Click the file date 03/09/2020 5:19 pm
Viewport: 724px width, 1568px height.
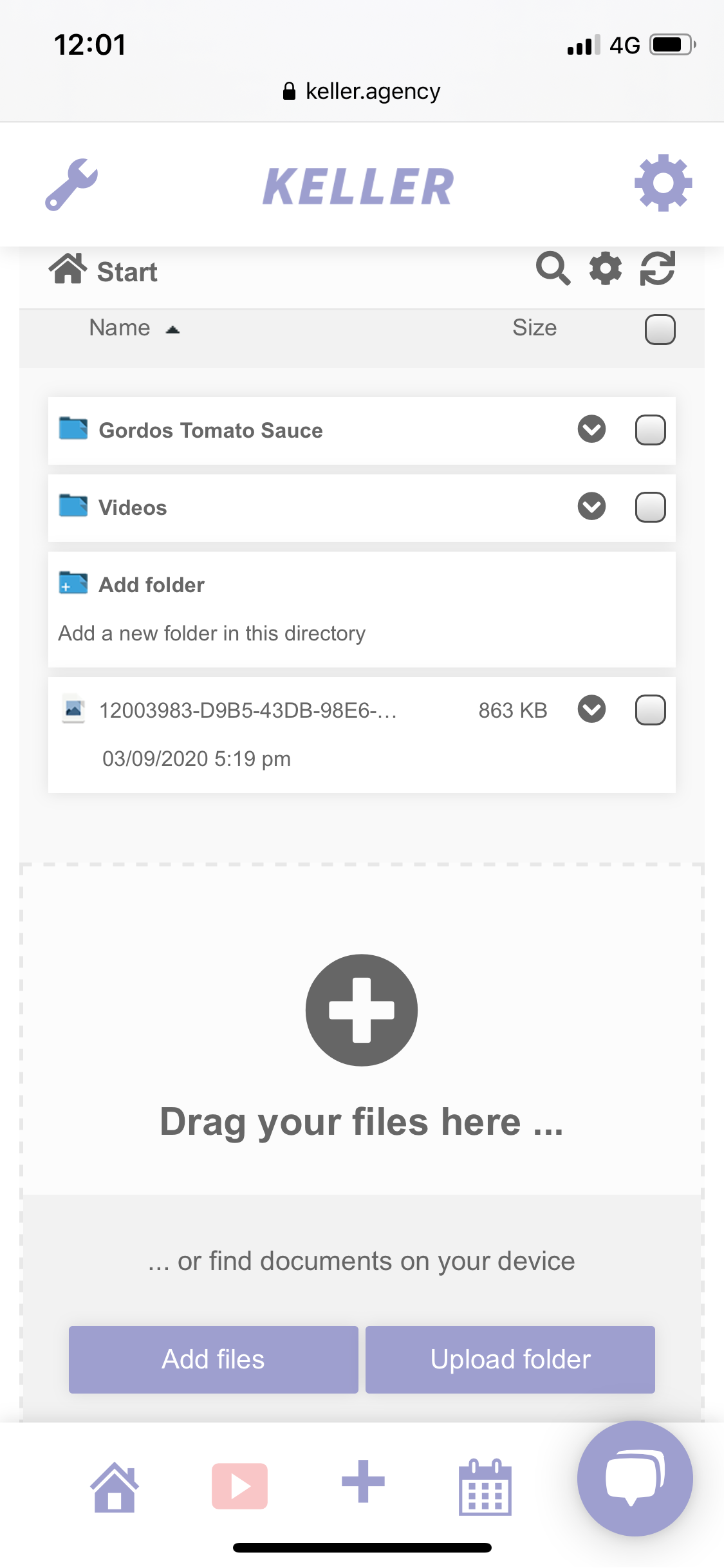[197, 759]
